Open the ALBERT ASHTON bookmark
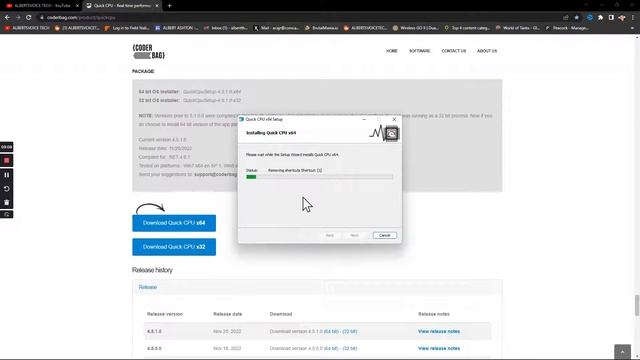The image size is (640, 360). [177, 28]
